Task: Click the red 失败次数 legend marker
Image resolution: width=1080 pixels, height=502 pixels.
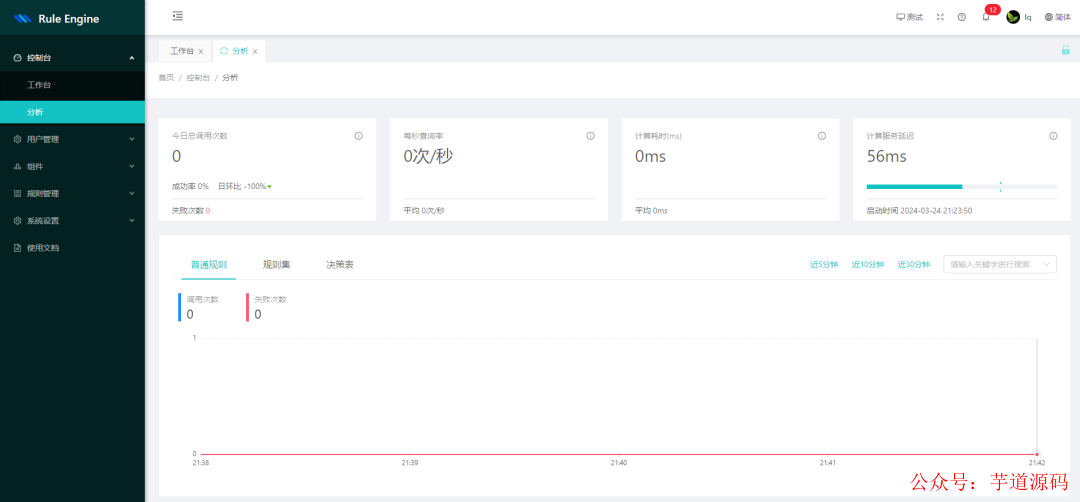Action: tap(247, 307)
